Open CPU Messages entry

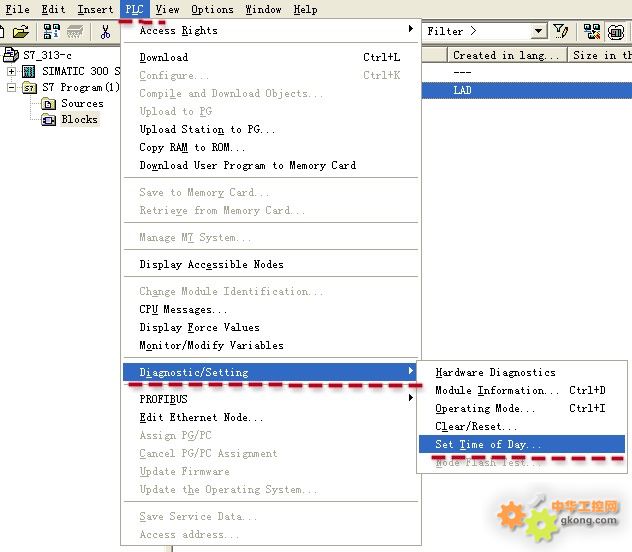pyautogui.click(x=271, y=309)
